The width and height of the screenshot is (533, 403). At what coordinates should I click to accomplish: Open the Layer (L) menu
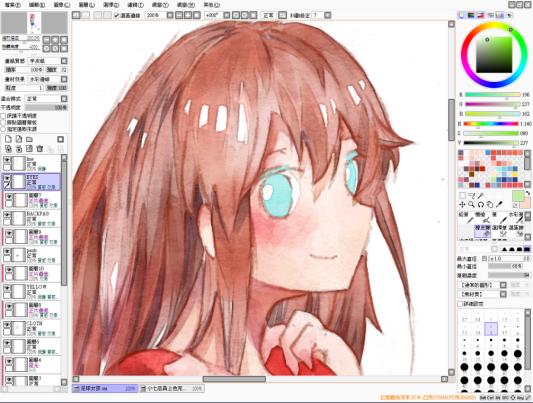pos(87,5)
